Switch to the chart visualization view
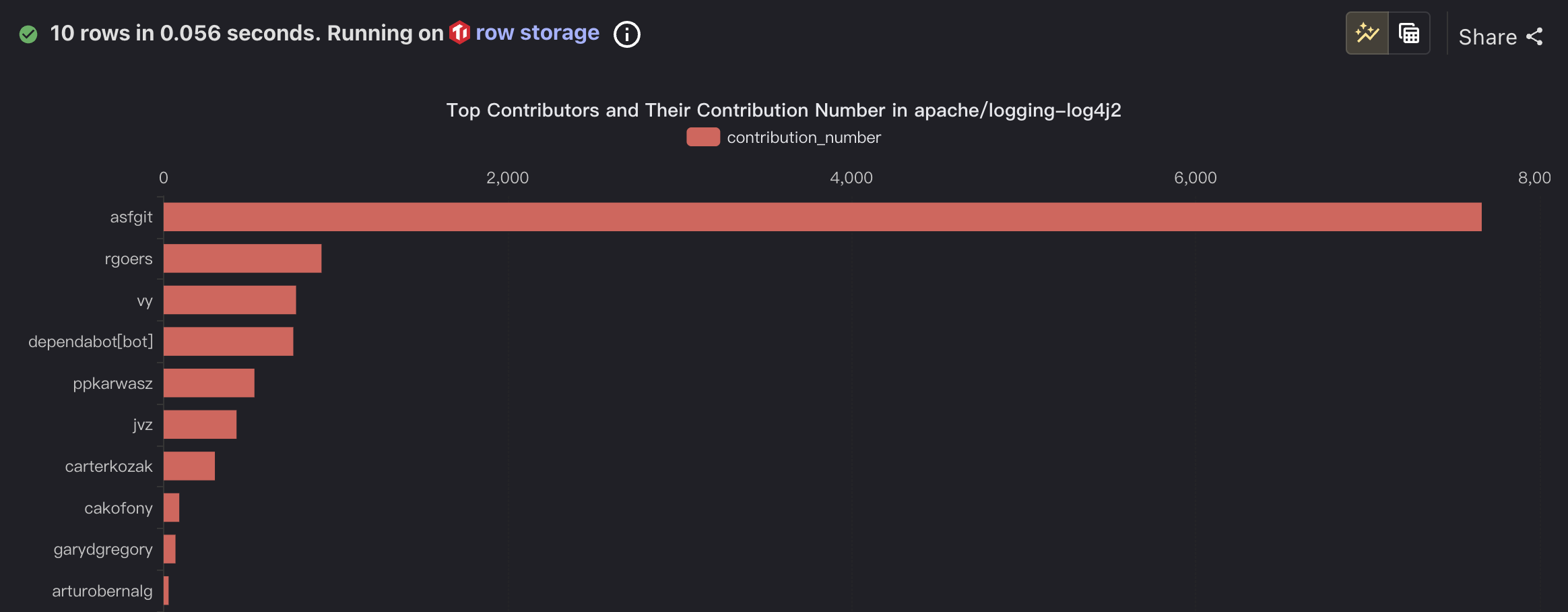Image resolution: width=1568 pixels, height=612 pixels. [1367, 33]
